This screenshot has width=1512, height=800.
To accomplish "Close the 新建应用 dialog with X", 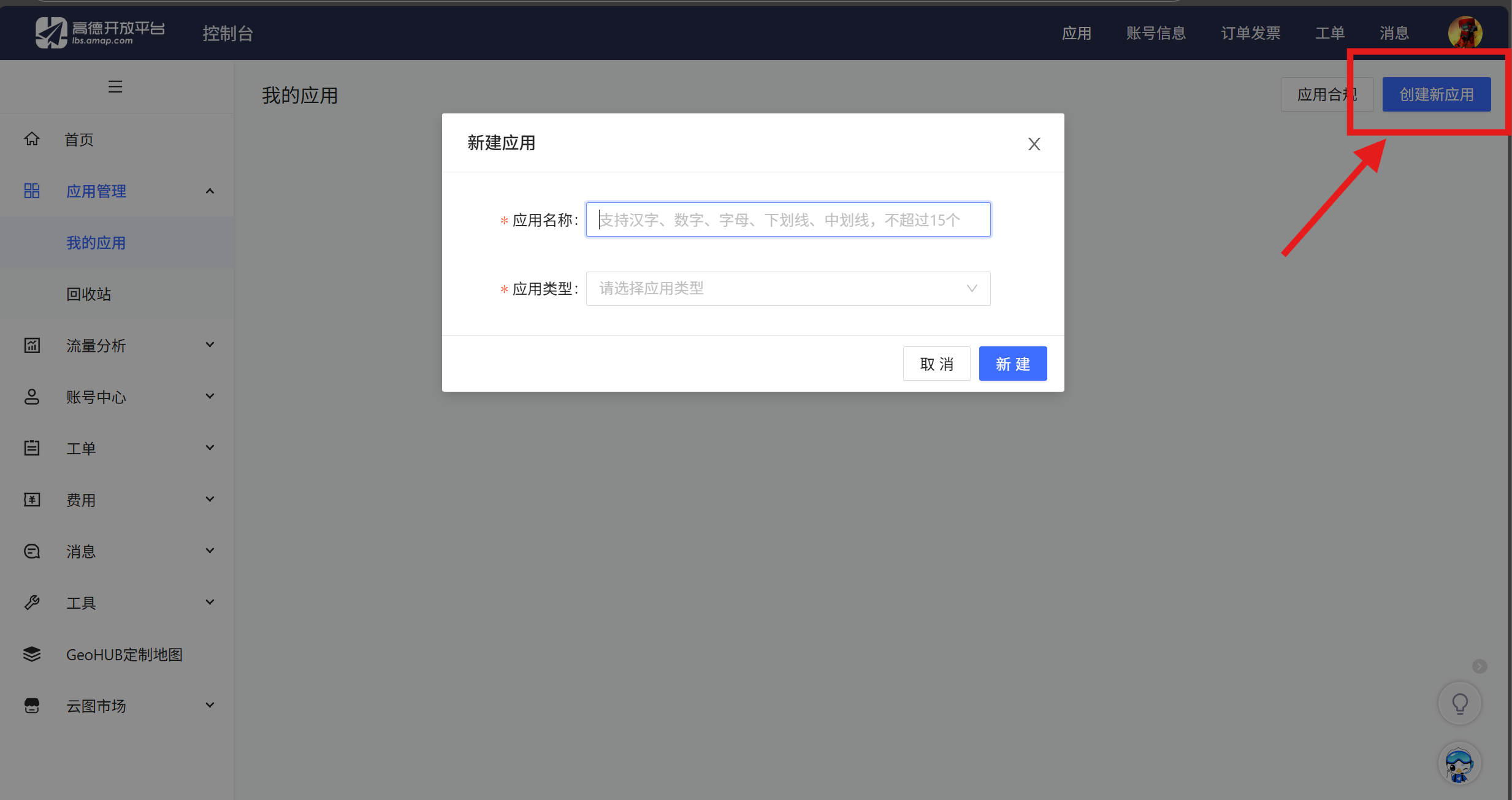I will coord(1034,144).
